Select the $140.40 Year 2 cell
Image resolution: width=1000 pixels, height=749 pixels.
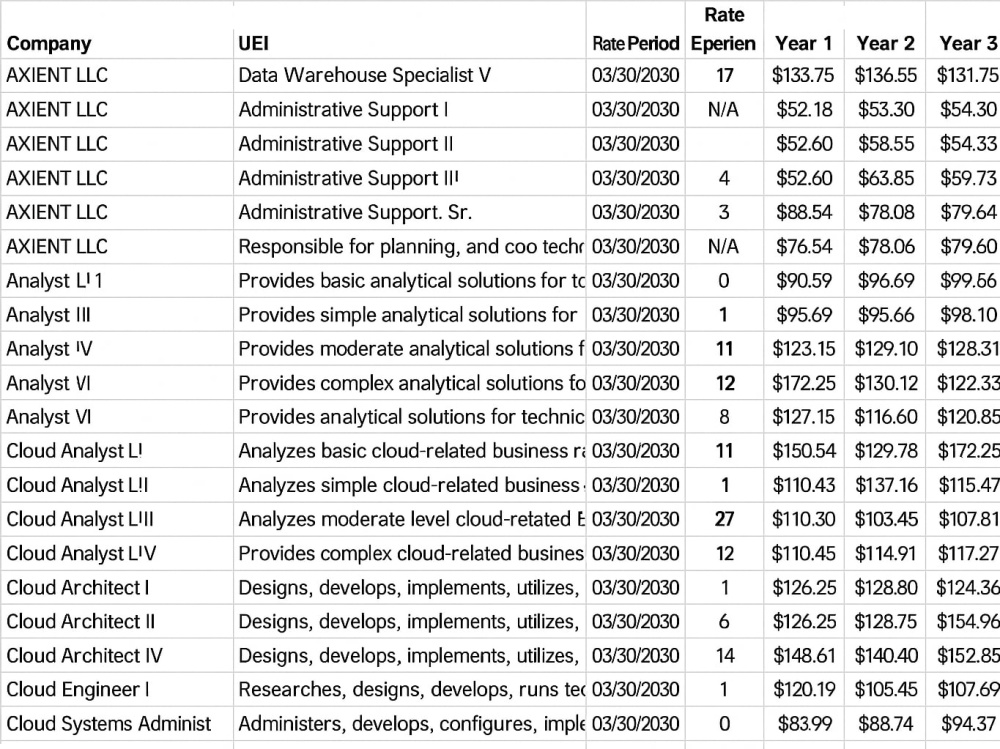pyautogui.click(x=885, y=656)
